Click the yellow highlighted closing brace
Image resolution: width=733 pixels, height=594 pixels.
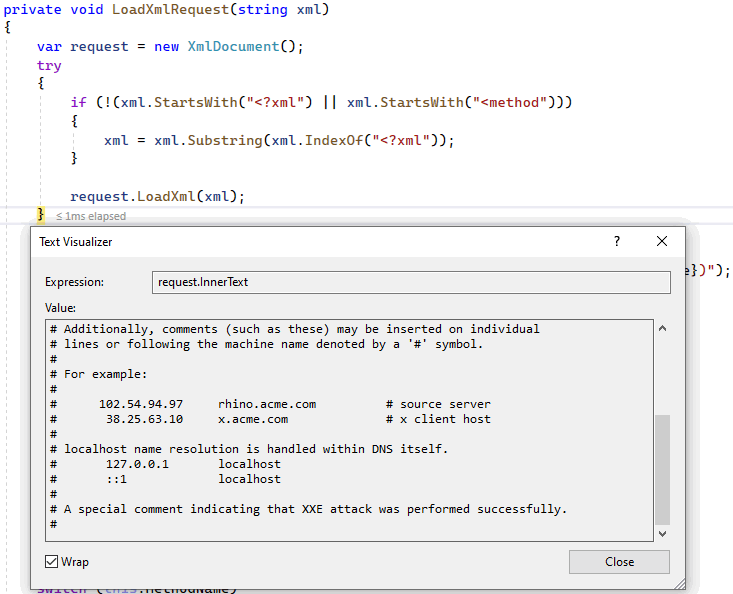pos(41,215)
